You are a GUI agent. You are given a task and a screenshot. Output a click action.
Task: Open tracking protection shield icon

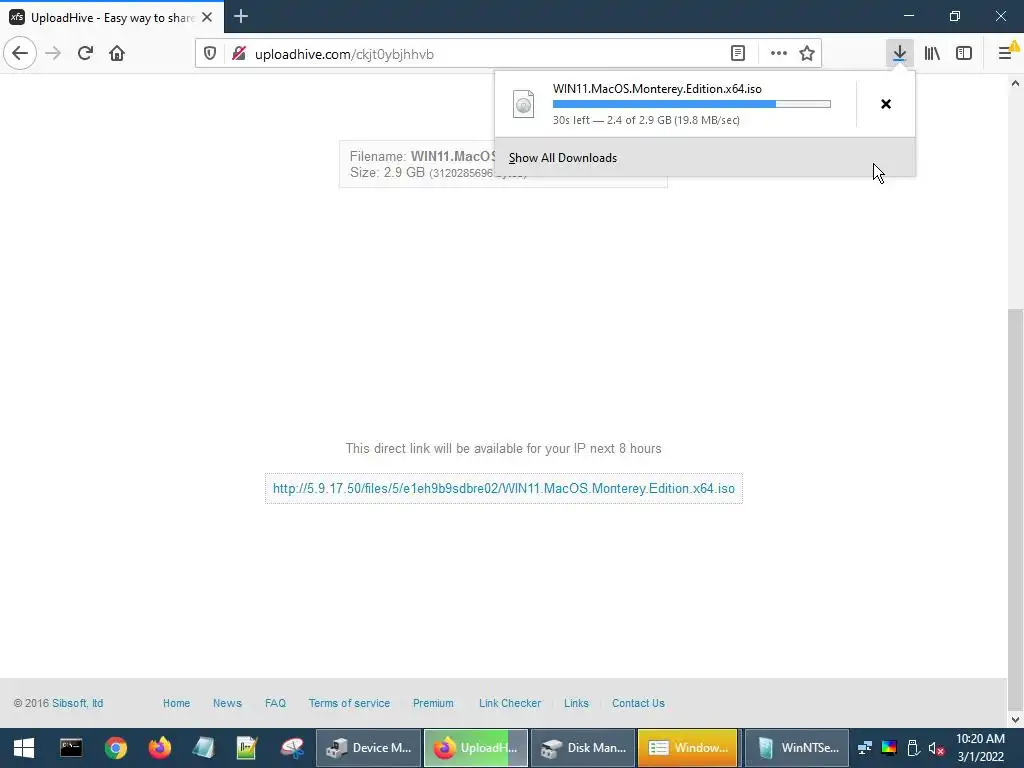[210, 54]
